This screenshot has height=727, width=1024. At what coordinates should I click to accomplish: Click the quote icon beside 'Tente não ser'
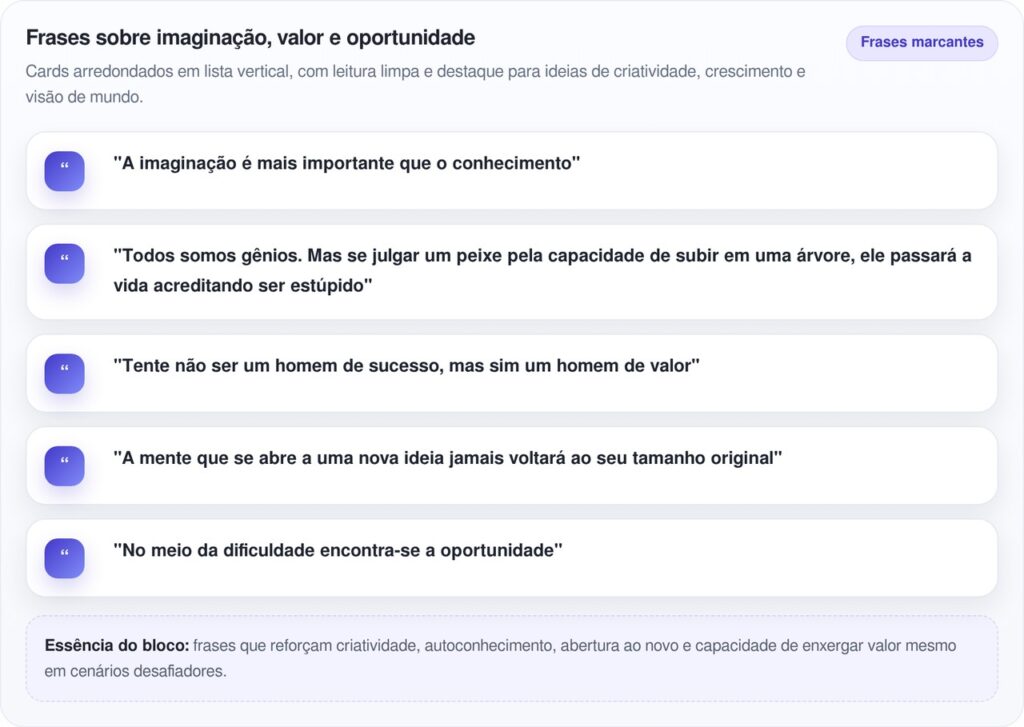[64, 373]
